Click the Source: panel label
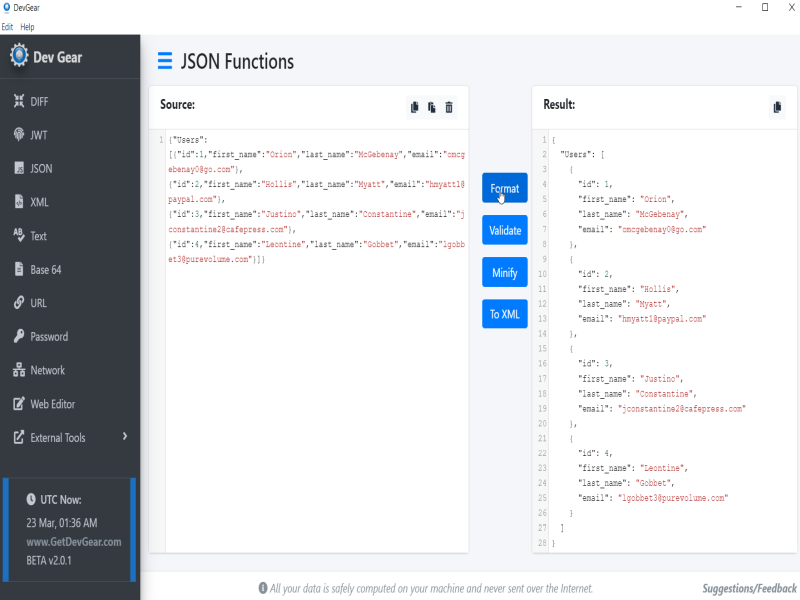The image size is (800, 600). pyautogui.click(x=178, y=105)
